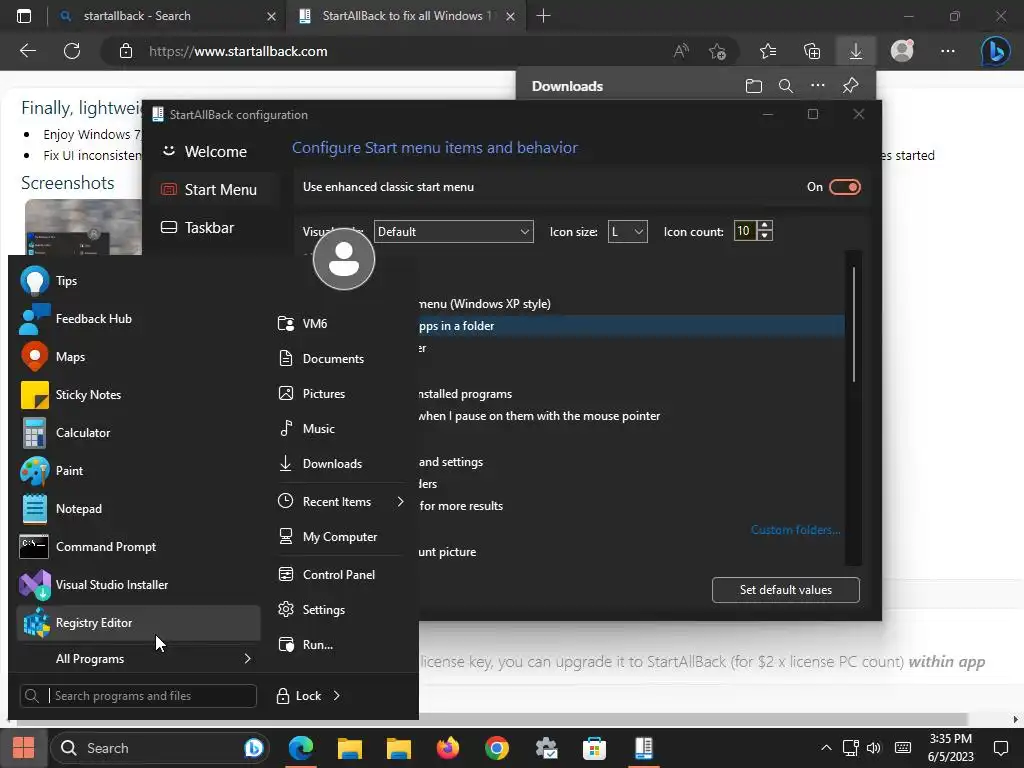Open the Maps app entry
Image resolution: width=1024 pixels, height=768 pixels.
pos(138,357)
